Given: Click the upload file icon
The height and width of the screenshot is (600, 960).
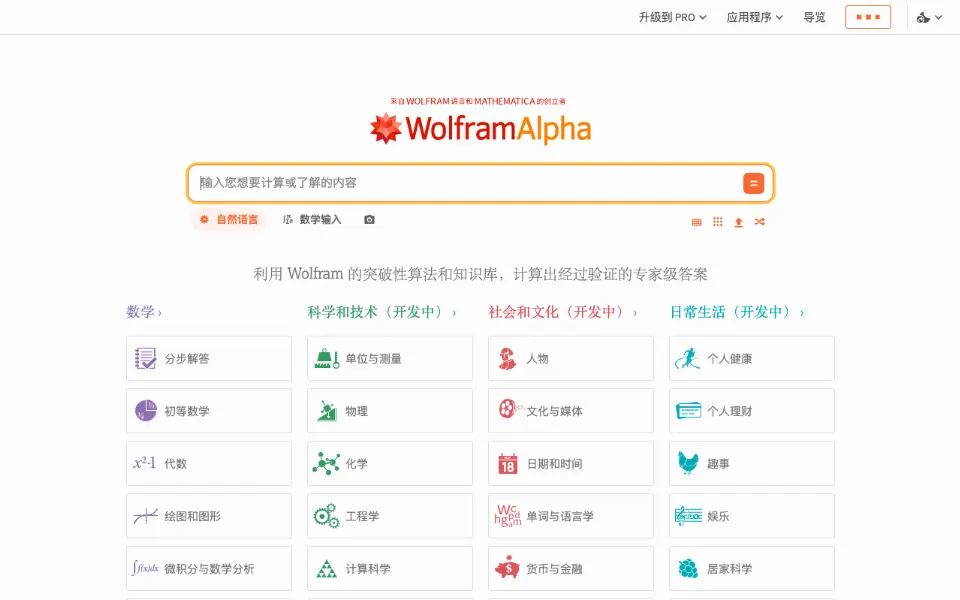Looking at the screenshot, I should [x=738, y=222].
